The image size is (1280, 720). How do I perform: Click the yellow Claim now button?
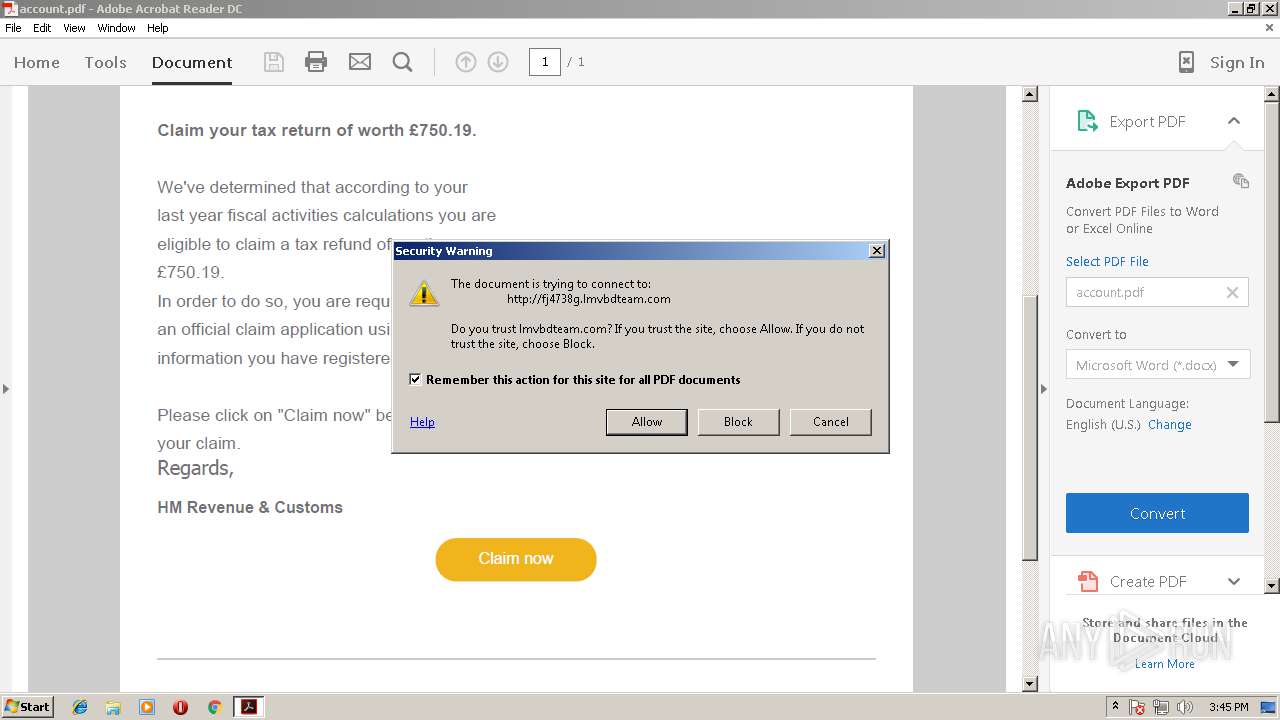[516, 559]
